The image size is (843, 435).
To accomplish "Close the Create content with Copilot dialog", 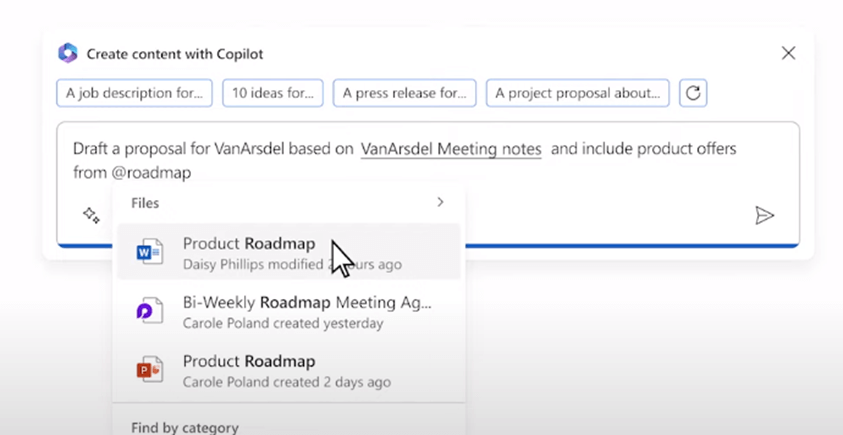I will coord(788,53).
